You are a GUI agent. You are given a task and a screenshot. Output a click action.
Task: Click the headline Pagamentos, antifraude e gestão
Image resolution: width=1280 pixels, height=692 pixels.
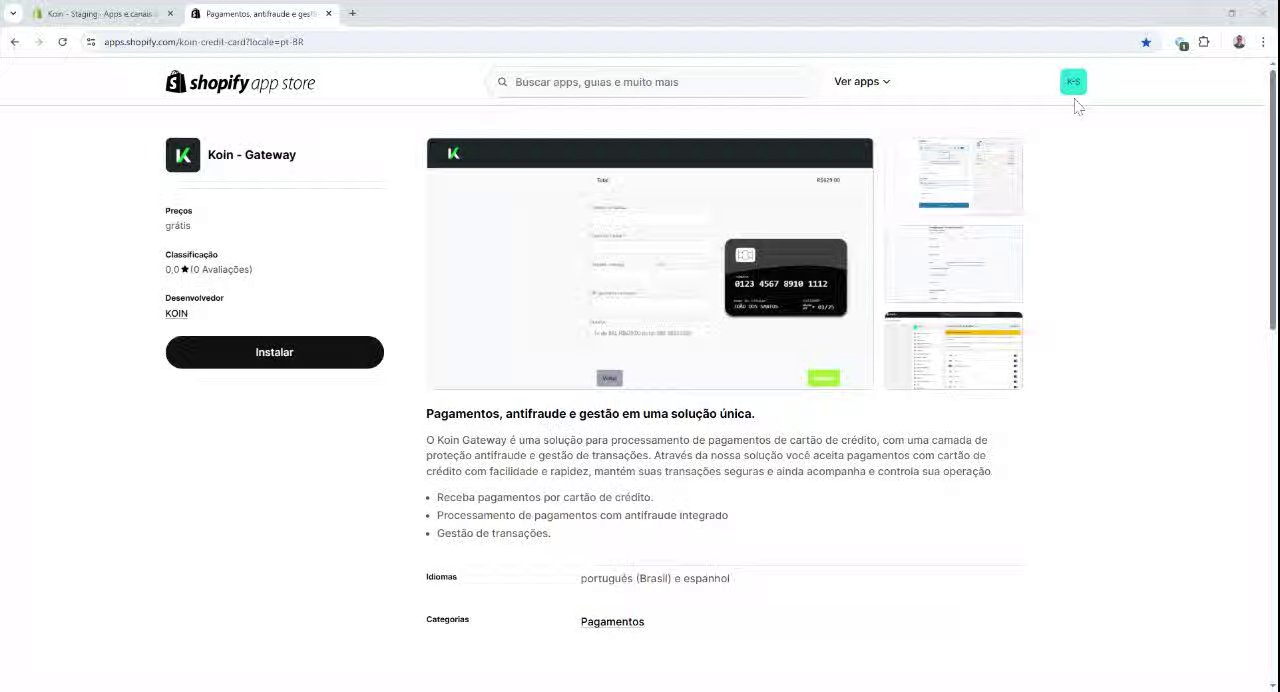click(x=590, y=414)
